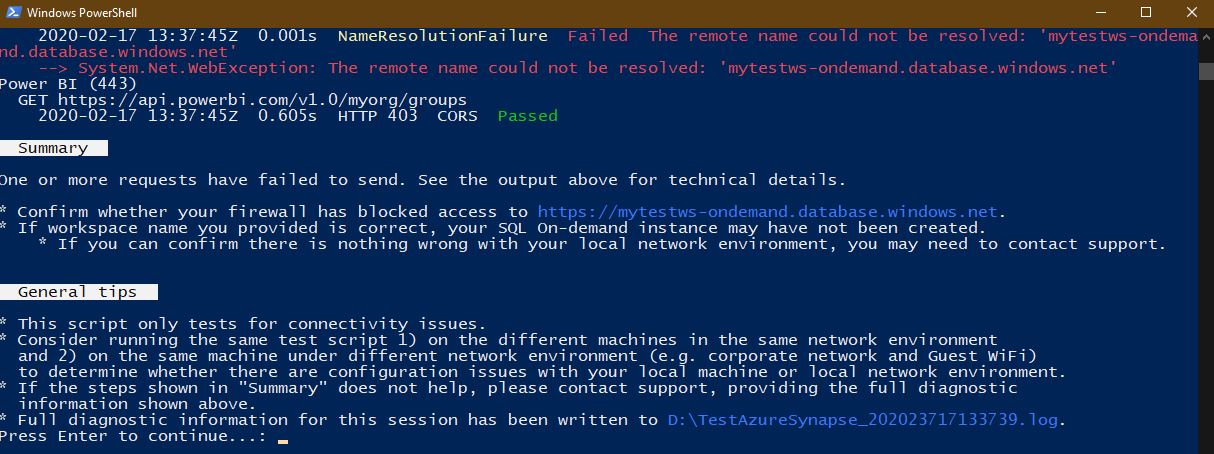Click the cursor after "Press Enter to continue"
1214x454 pixels.
click(283, 437)
